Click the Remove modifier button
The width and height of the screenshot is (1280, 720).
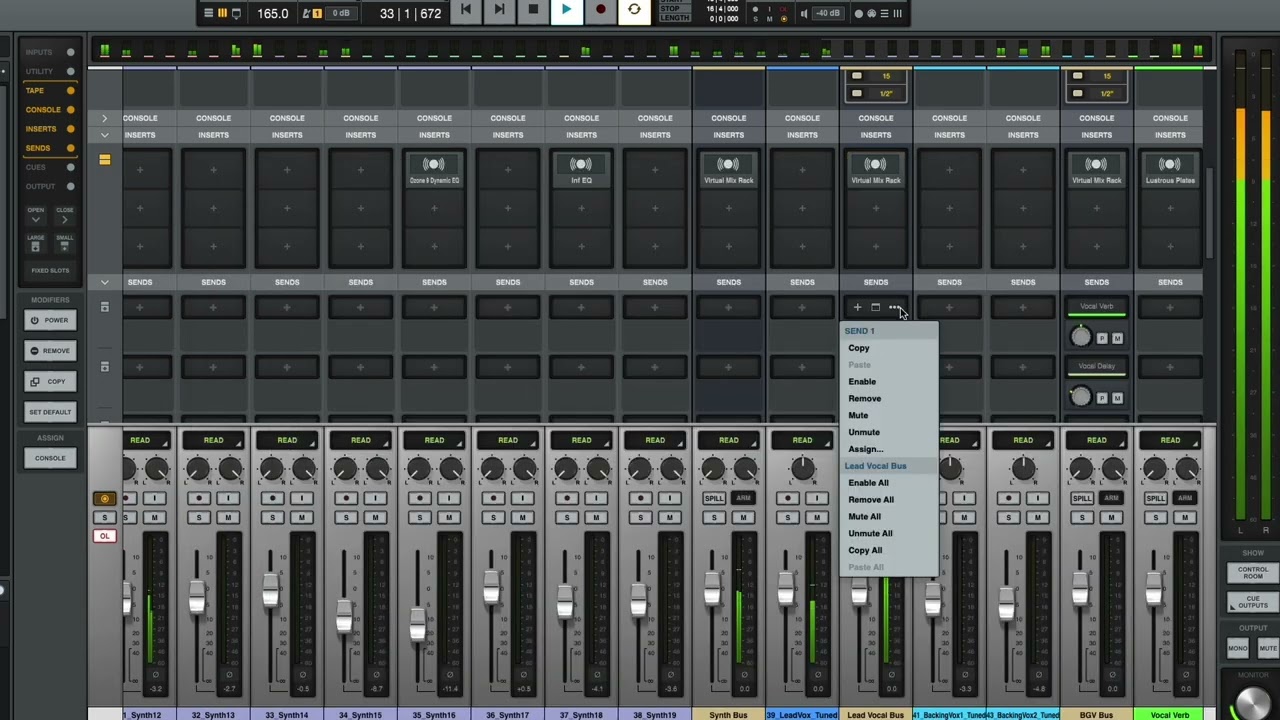click(50, 351)
